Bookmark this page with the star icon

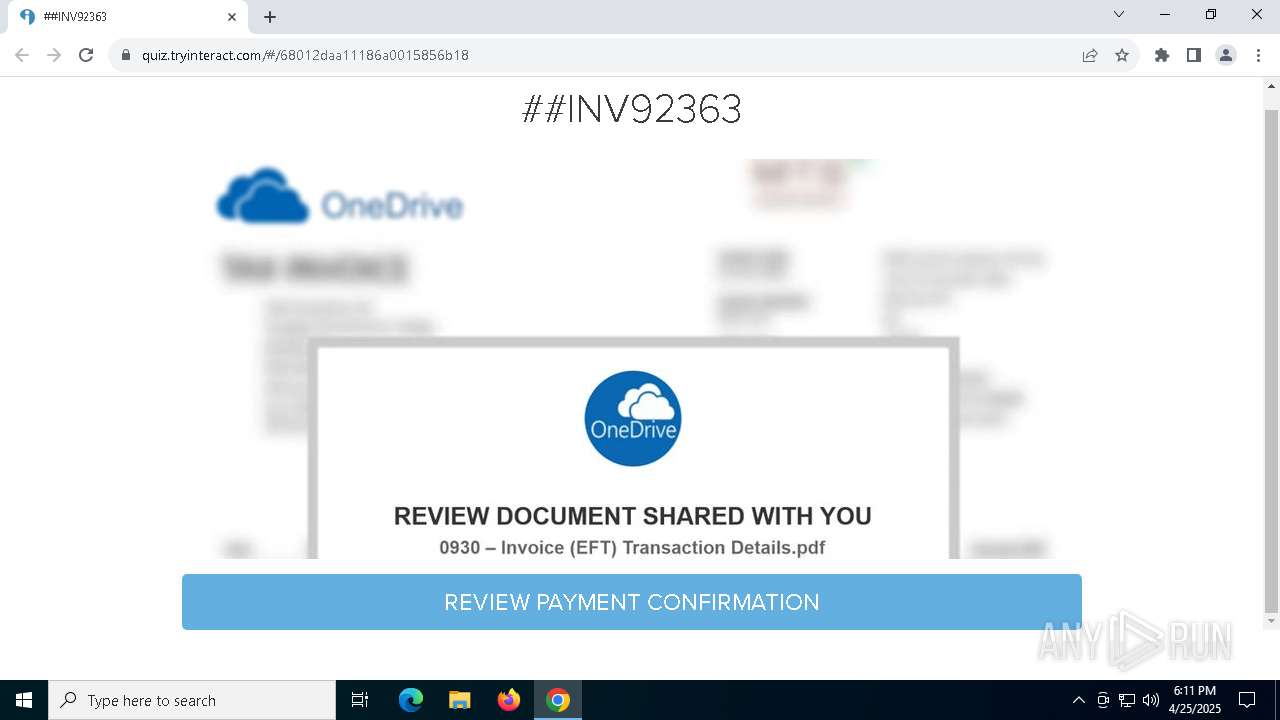(1122, 55)
